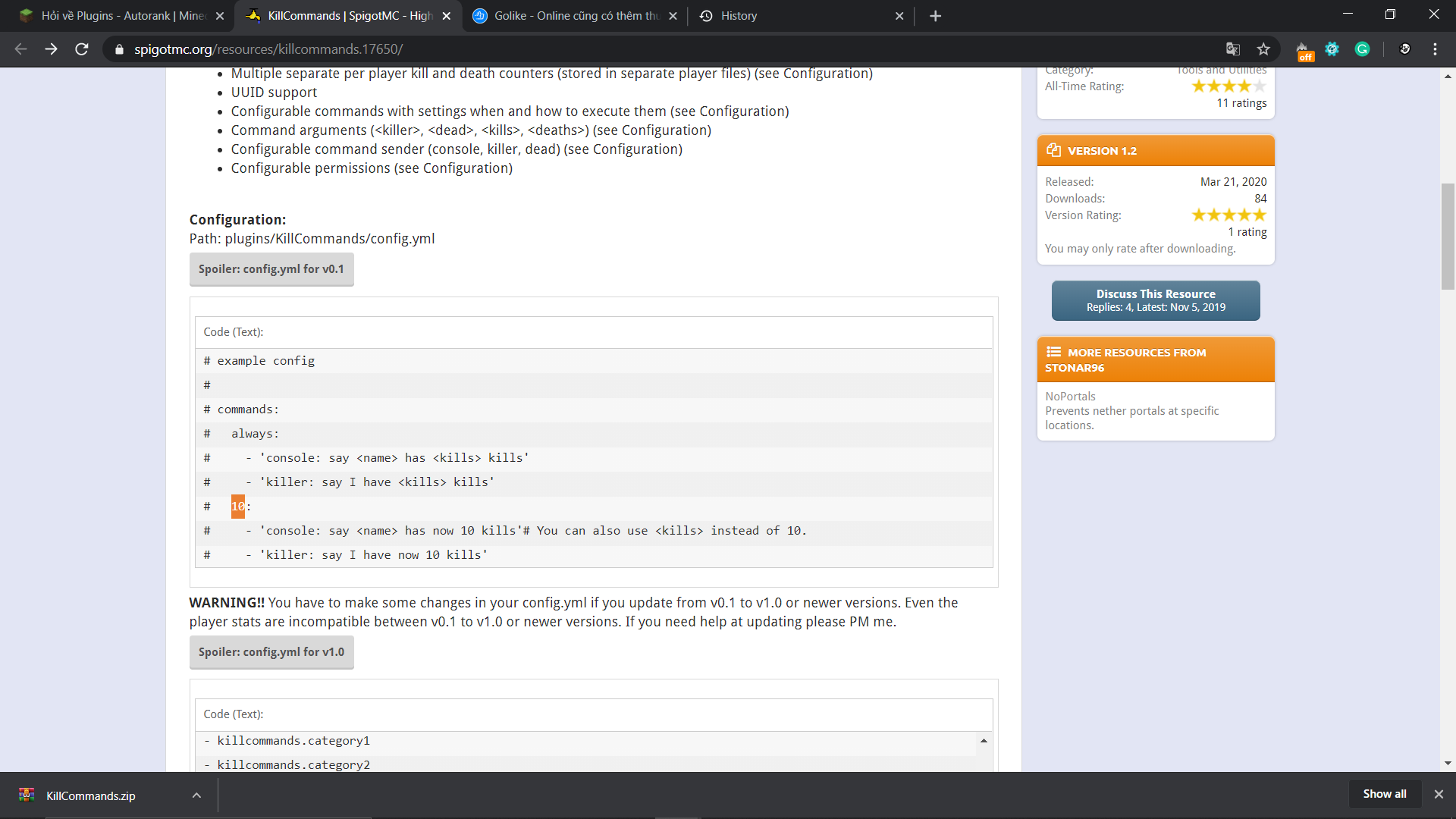Click Show all downloads button
1456x819 pixels.
[1384, 794]
